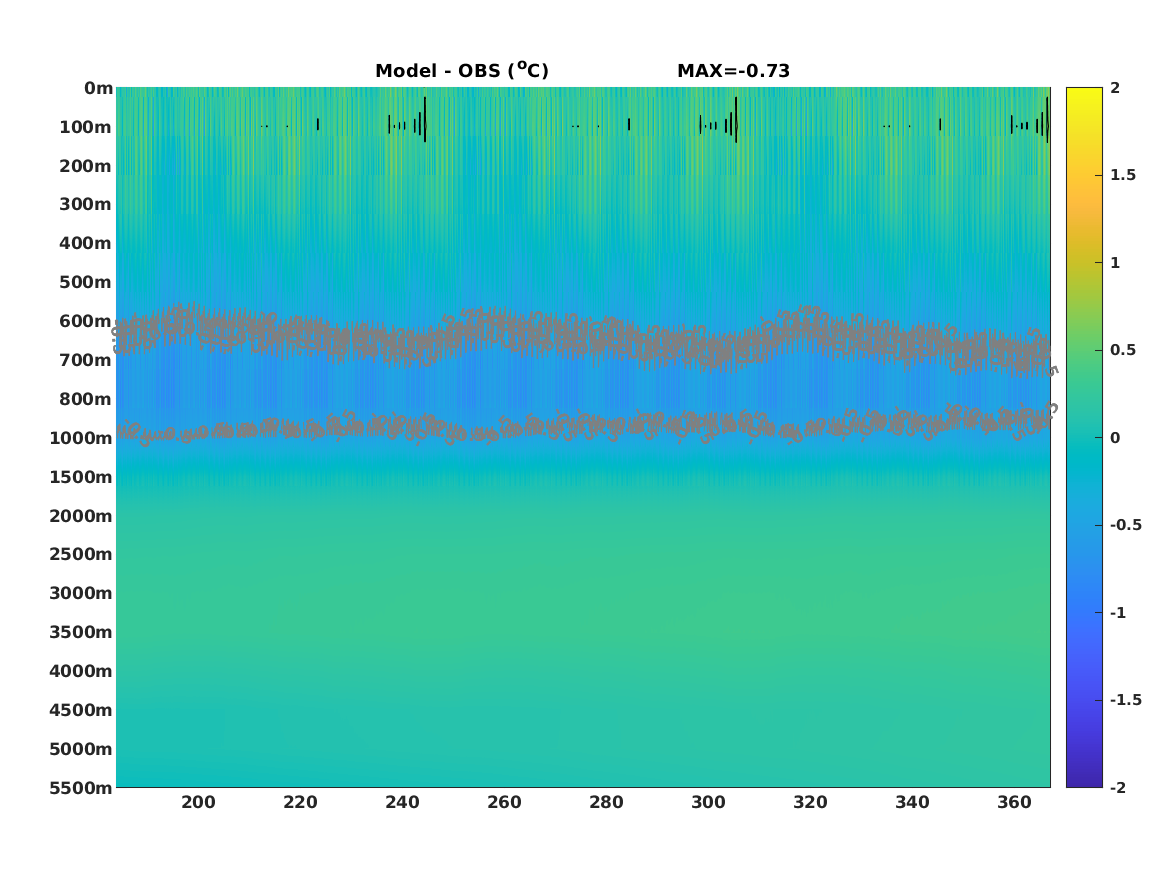Click the colorbar at the 0 level
This screenshot has width=1167, height=875.
pos(1084,438)
